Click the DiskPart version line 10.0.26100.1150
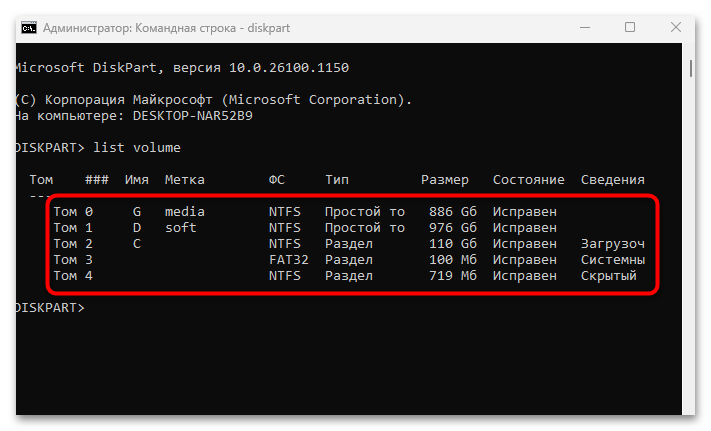Viewport: 711px width, 431px height. click(182, 68)
